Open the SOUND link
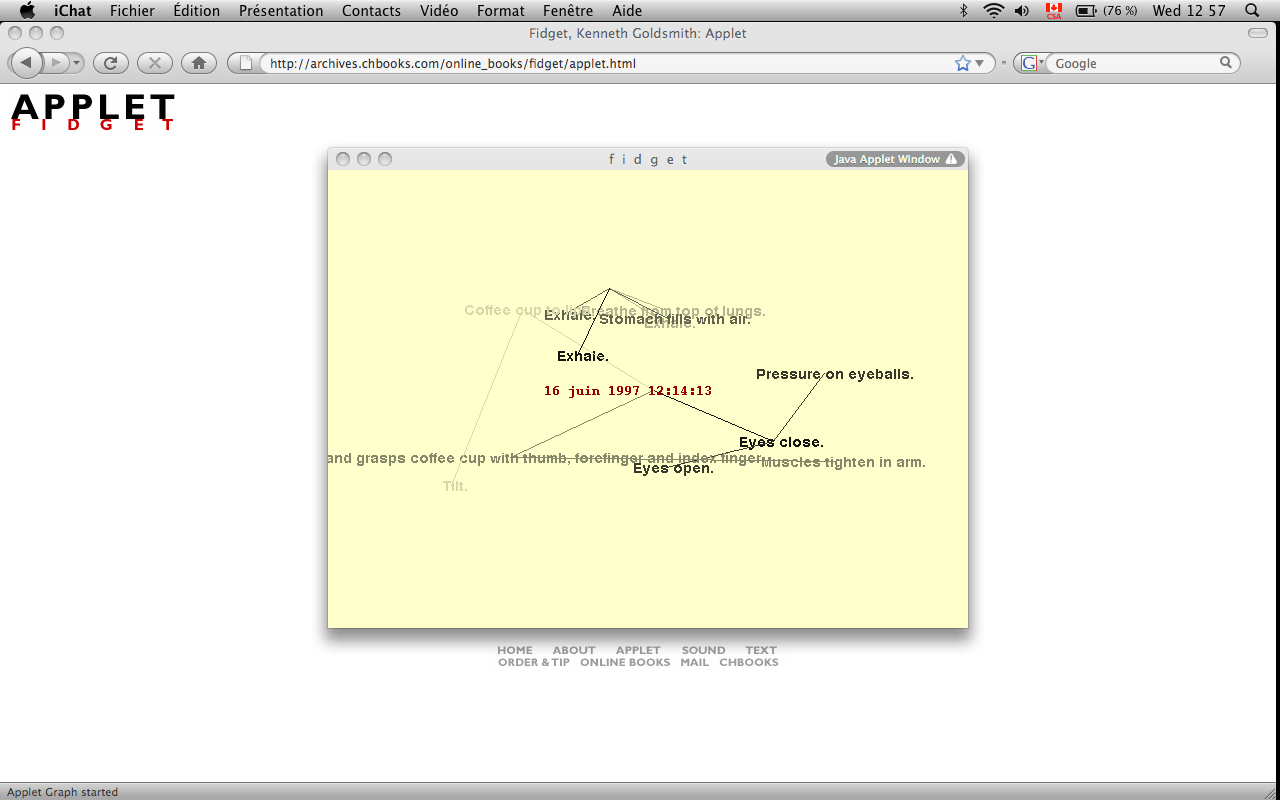 pyautogui.click(x=704, y=650)
